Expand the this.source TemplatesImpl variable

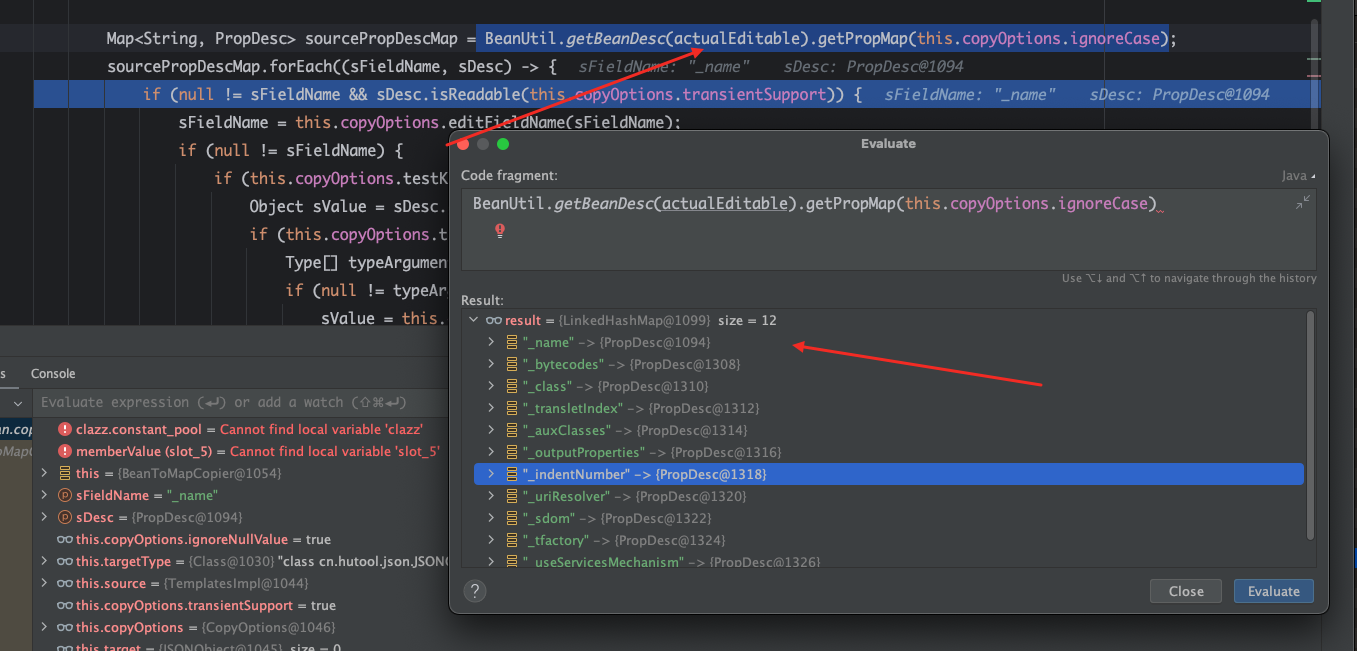coord(44,583)
